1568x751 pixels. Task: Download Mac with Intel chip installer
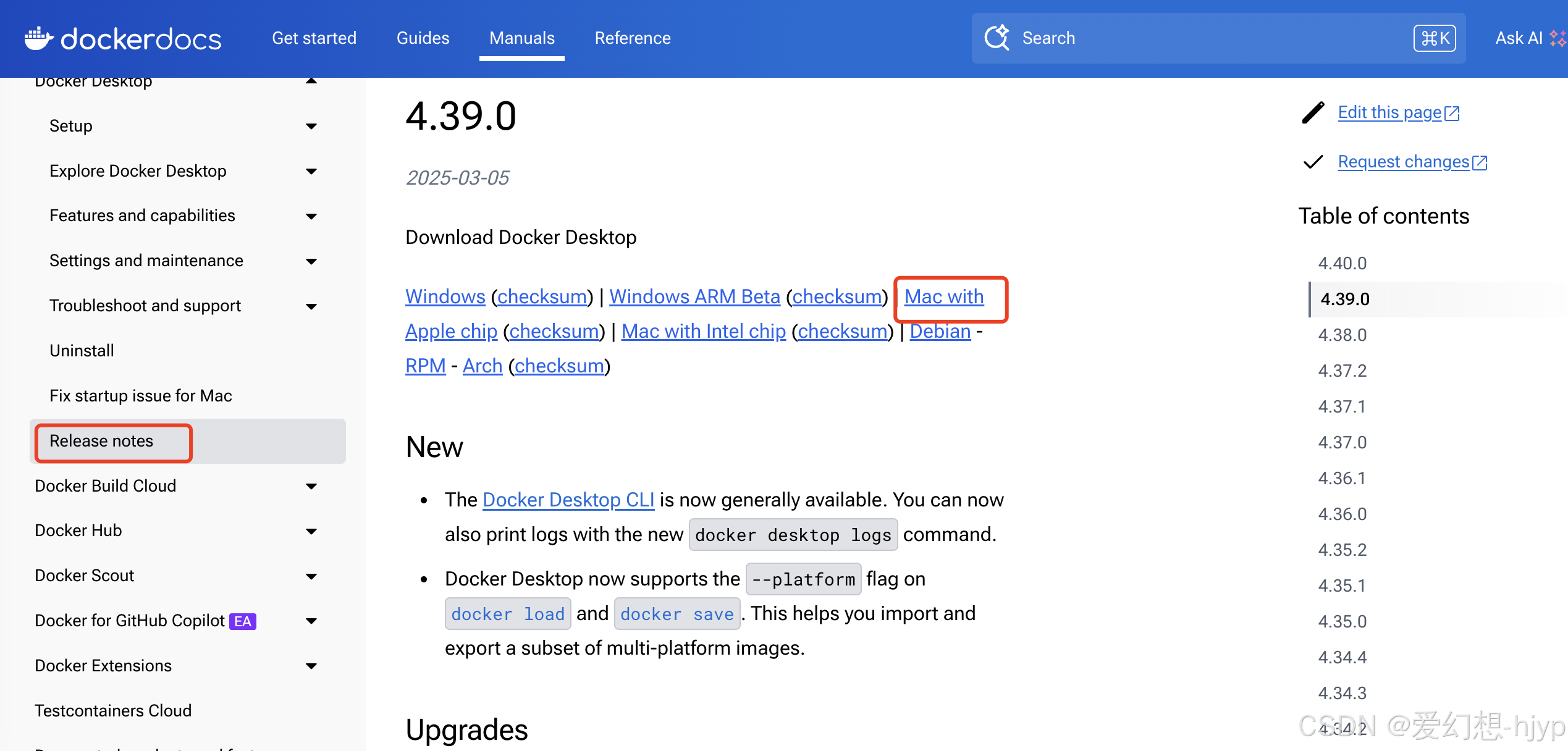pos(703,332)
